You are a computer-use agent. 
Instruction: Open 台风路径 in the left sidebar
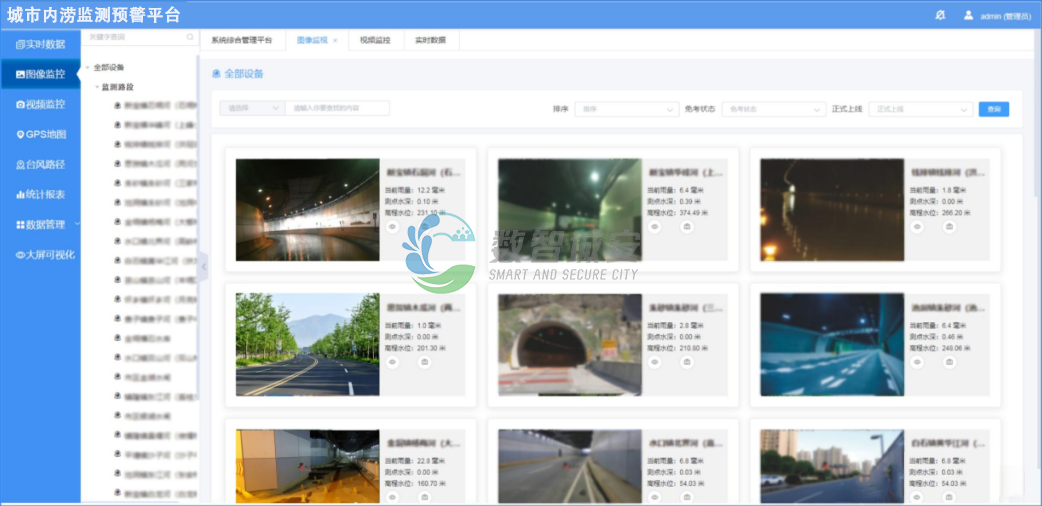click(x=41, y=164)
